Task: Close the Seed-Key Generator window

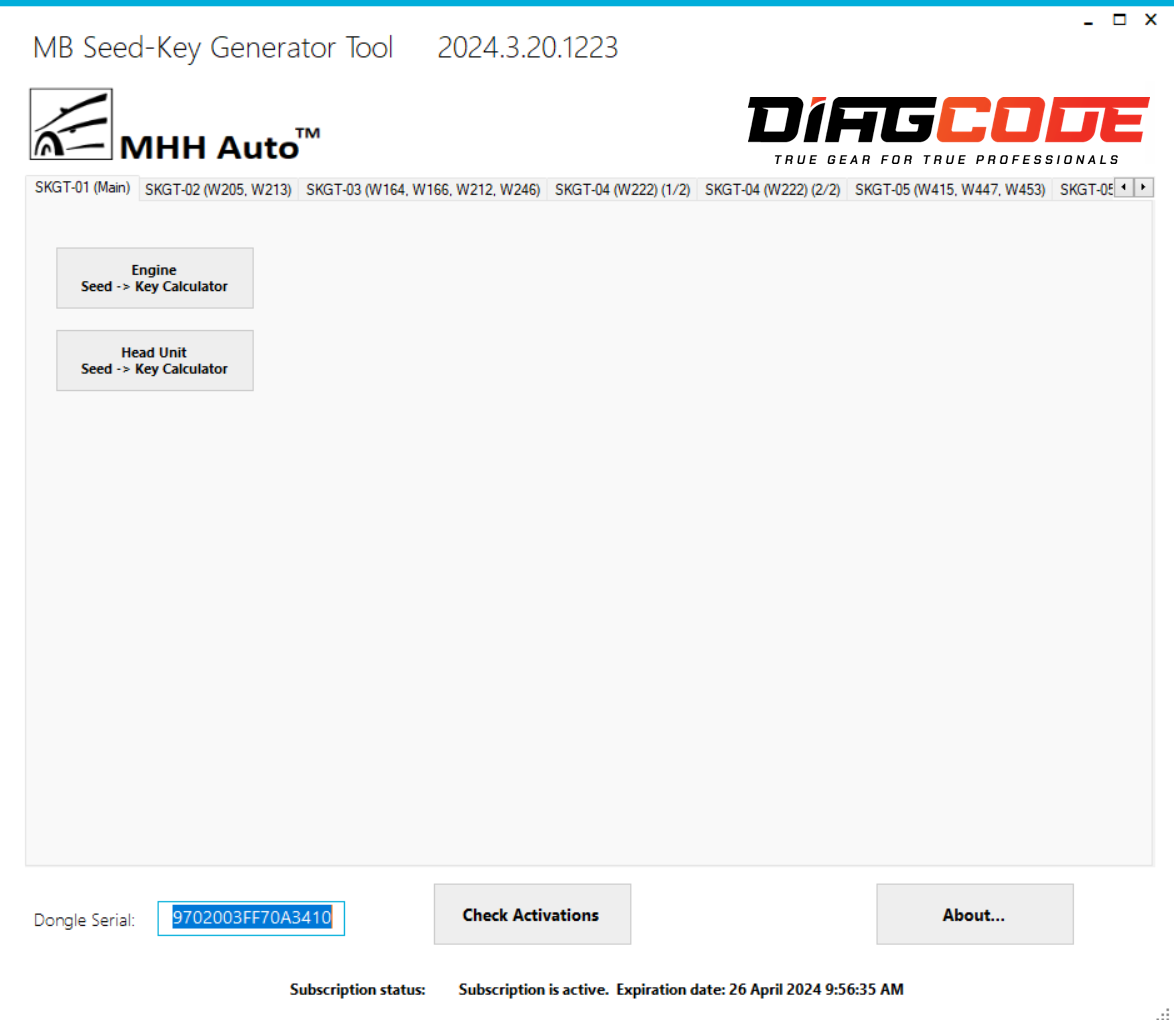Action: coord(1150,19)
